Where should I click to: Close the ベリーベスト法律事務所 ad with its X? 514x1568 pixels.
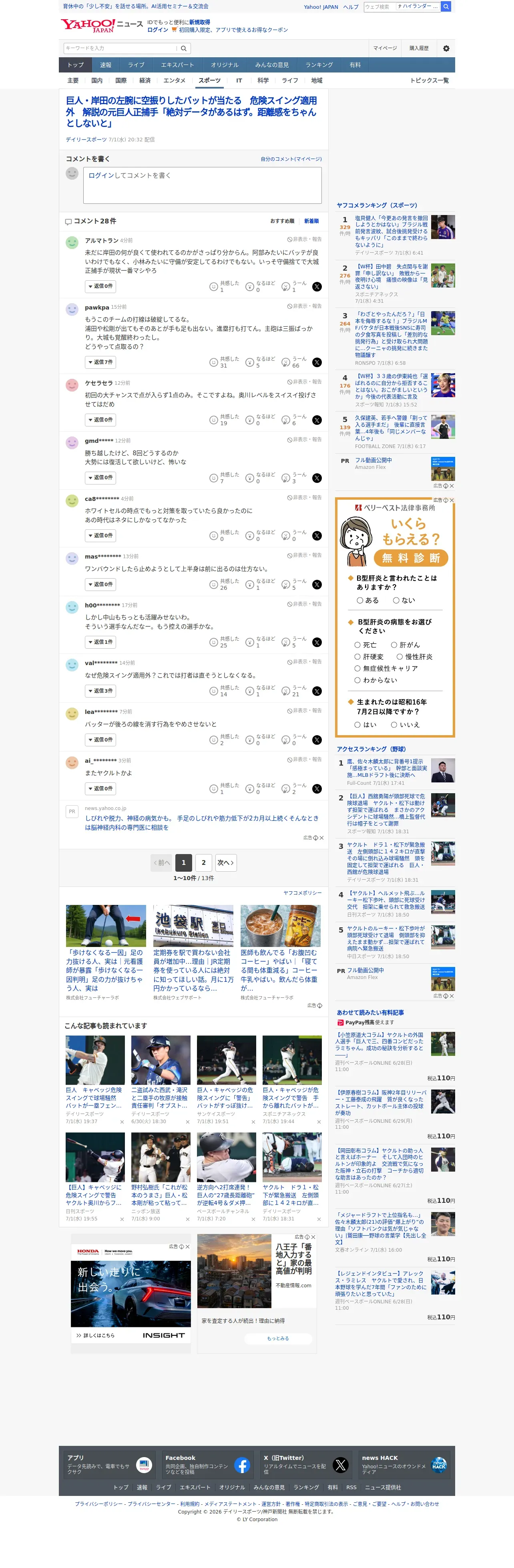[451, 501]
